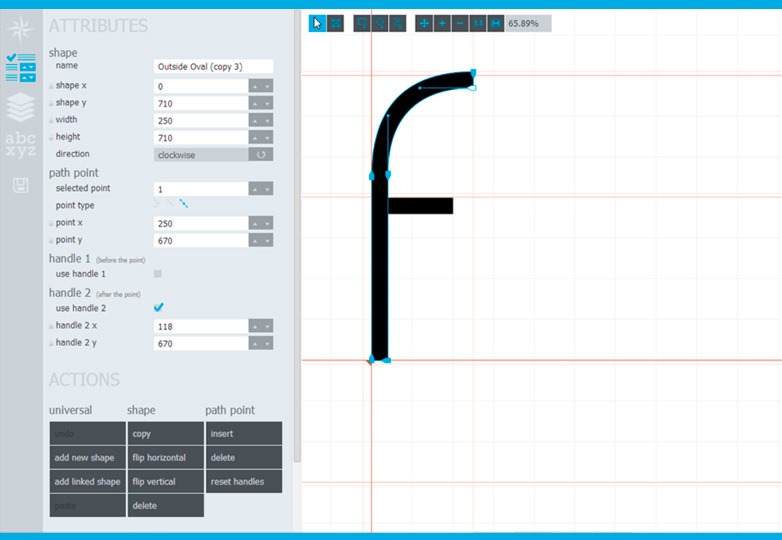Click the shape x value field

tap(201, 86)
